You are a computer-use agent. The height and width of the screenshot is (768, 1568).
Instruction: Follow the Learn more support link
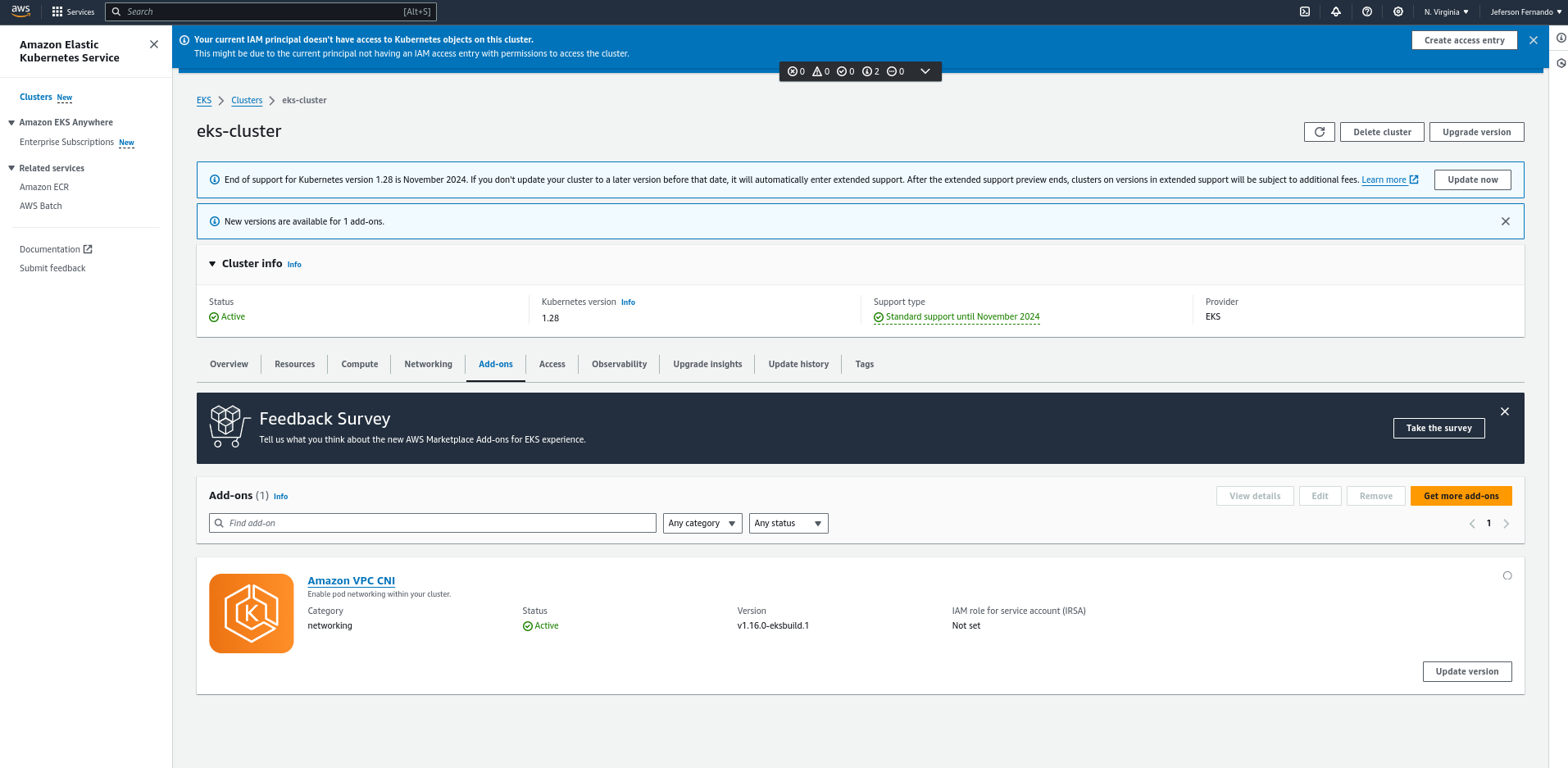pos(1389,180)
